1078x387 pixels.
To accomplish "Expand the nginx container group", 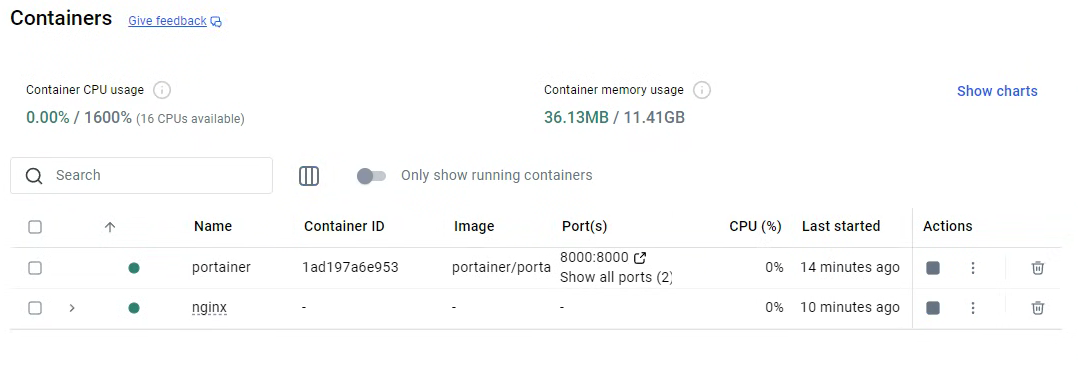I will click(72, 308).
